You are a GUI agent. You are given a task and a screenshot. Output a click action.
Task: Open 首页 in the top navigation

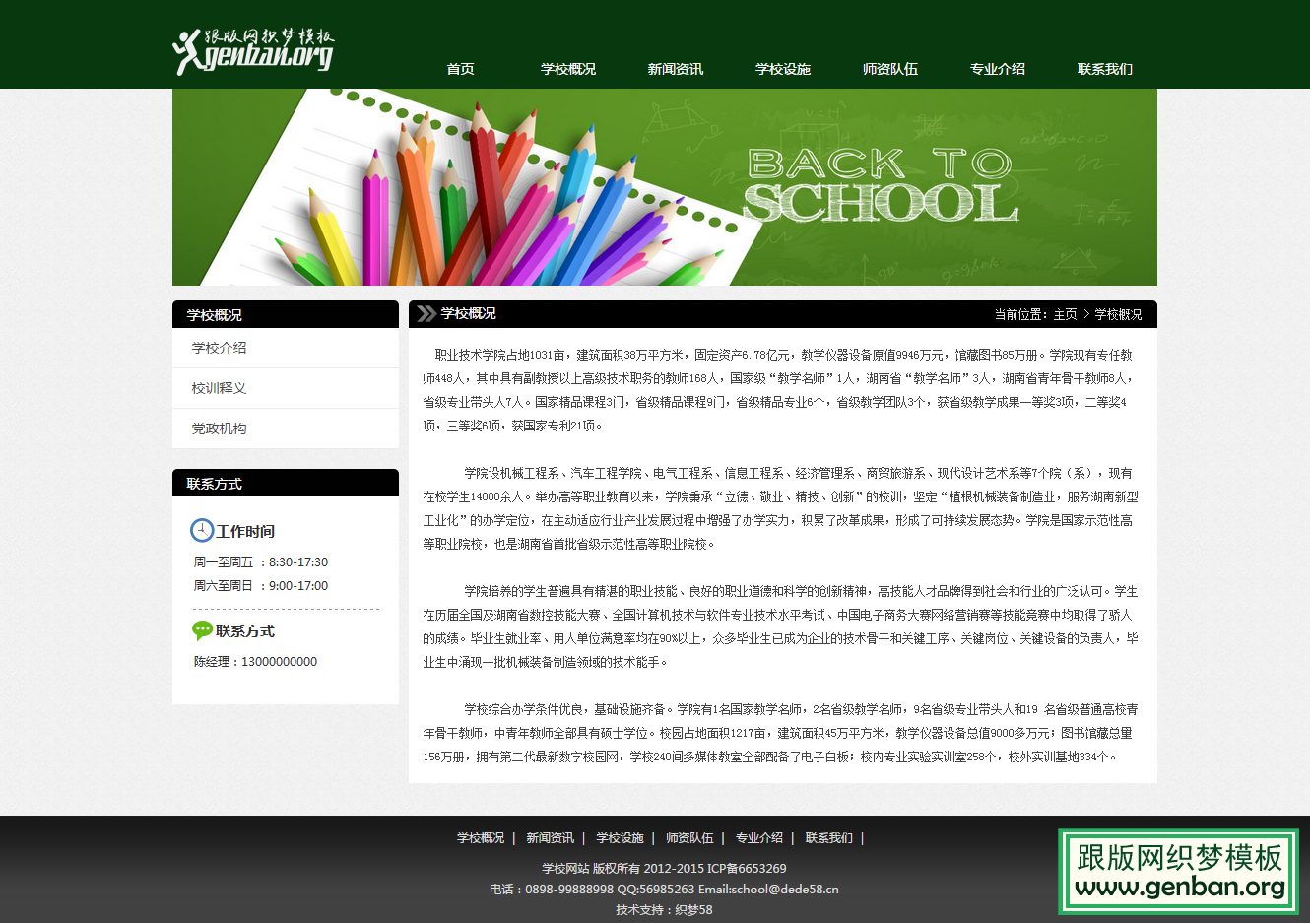(x=460, y=69)
